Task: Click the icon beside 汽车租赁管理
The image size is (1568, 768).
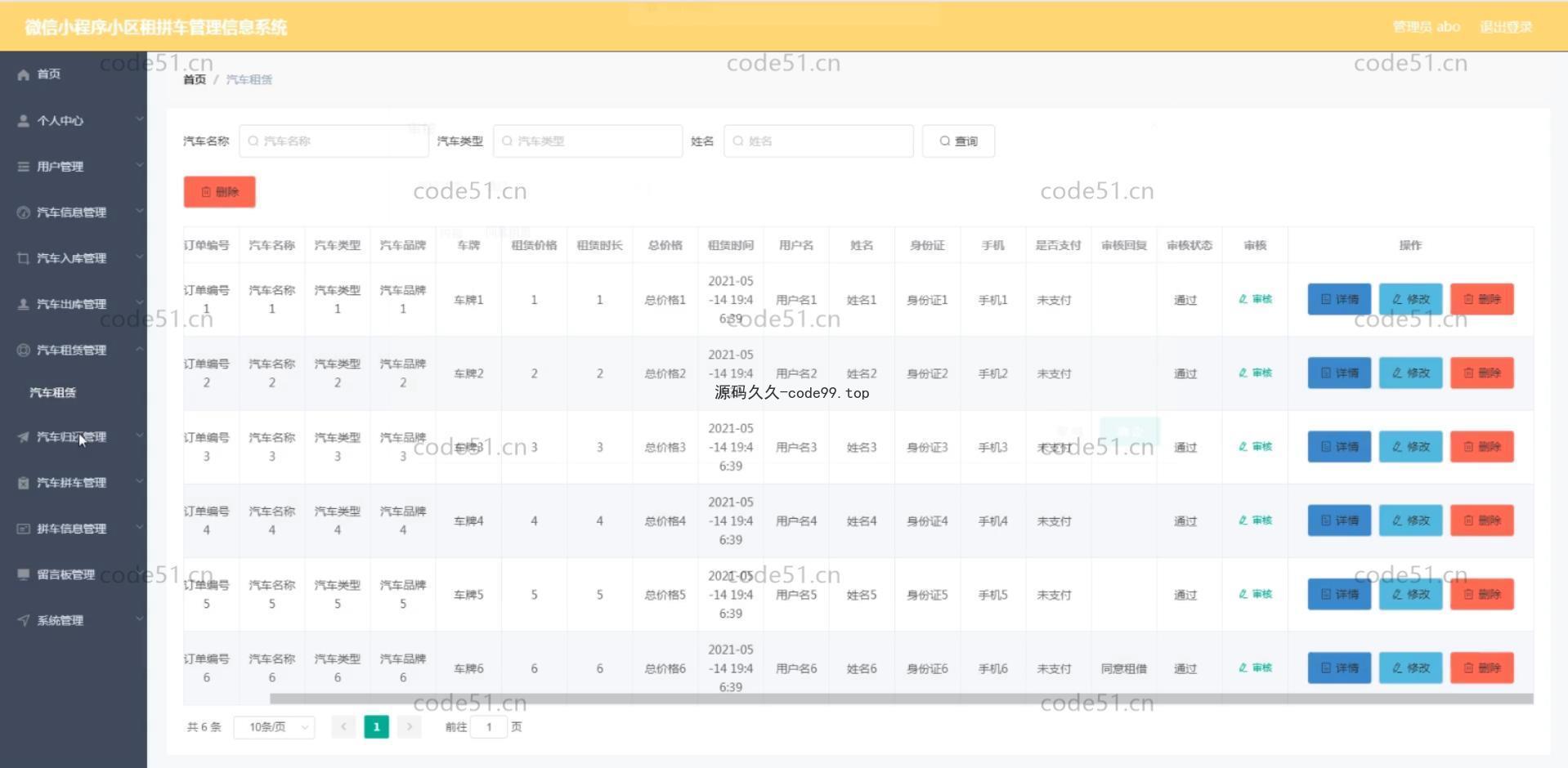Action: pos(23,350)
